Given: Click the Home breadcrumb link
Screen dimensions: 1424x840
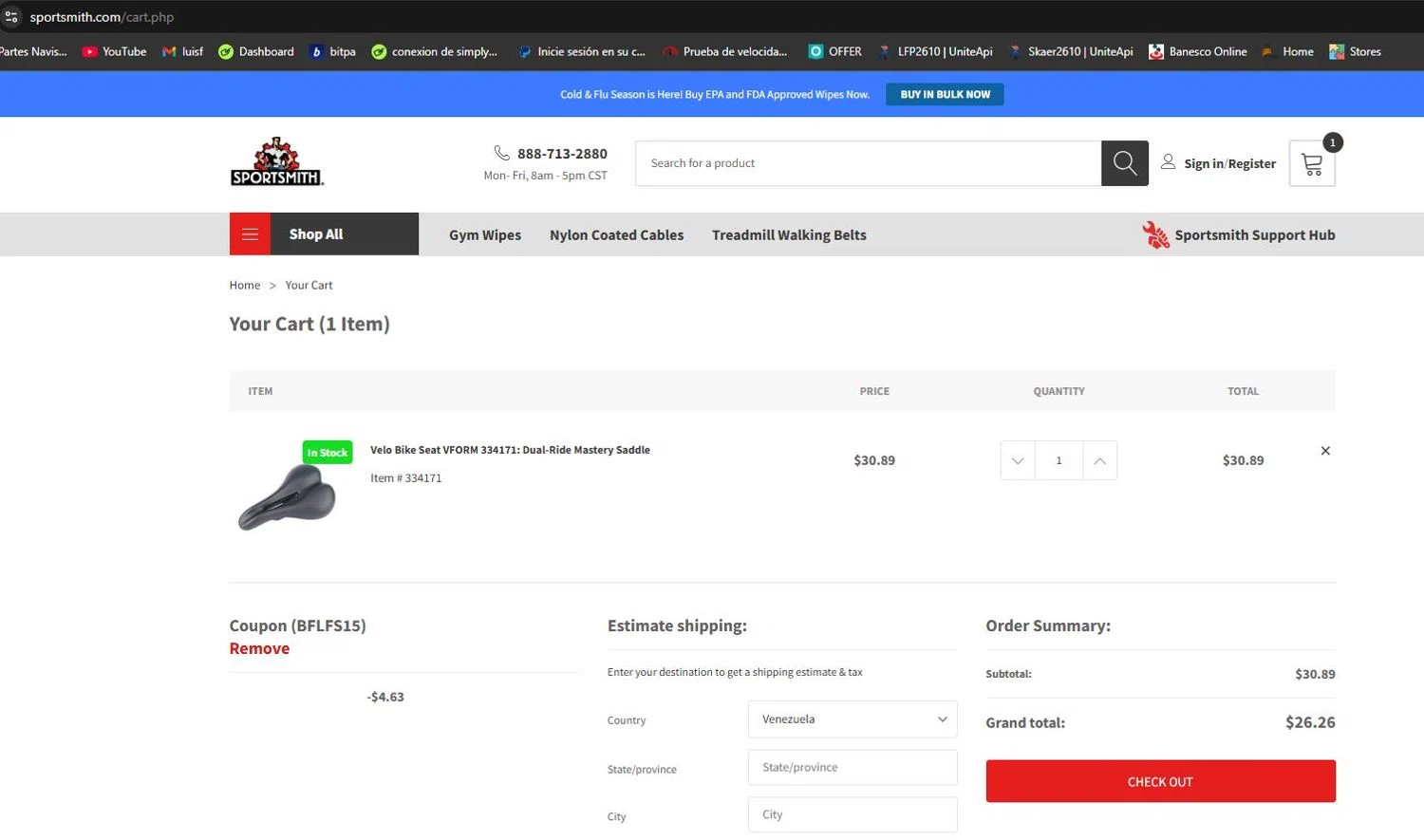Looking at the screenshot, I should coord(245,285).
